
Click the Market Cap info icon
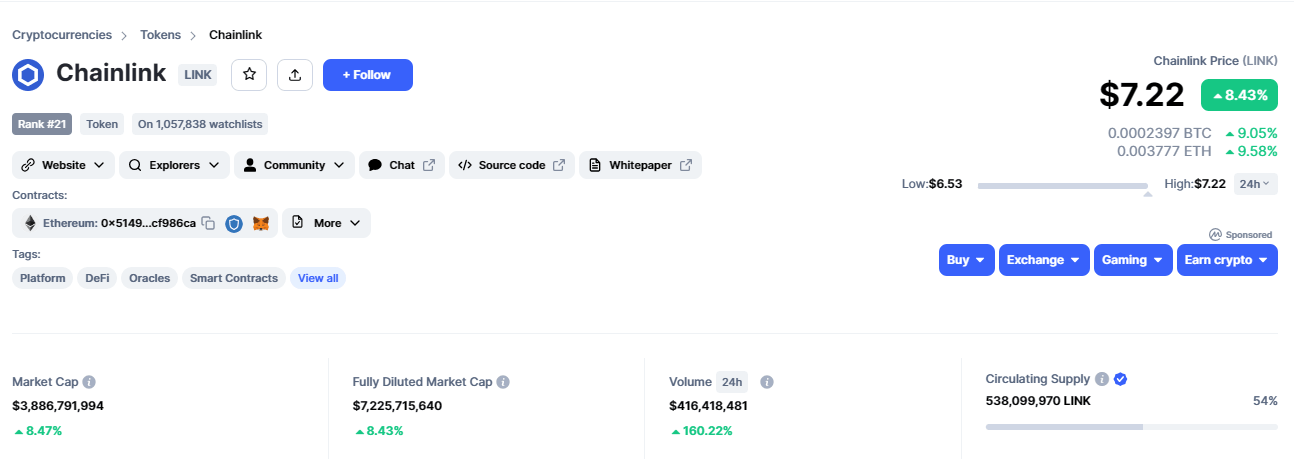click(x=89, y=382)
